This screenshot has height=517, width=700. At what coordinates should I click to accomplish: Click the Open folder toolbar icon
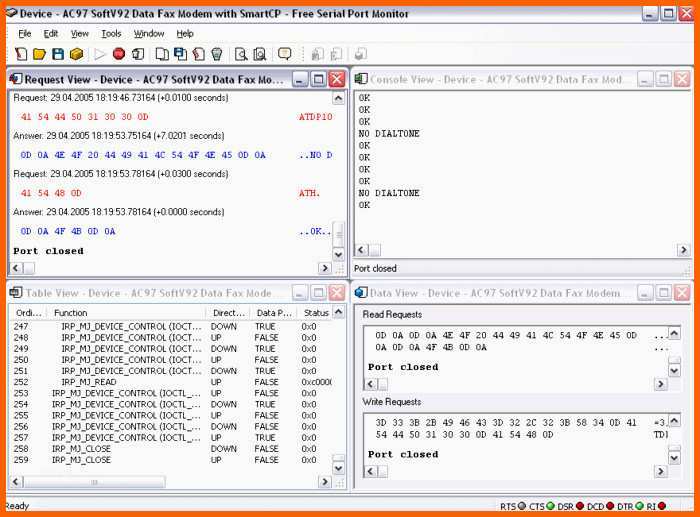click(x=39, y=54)
